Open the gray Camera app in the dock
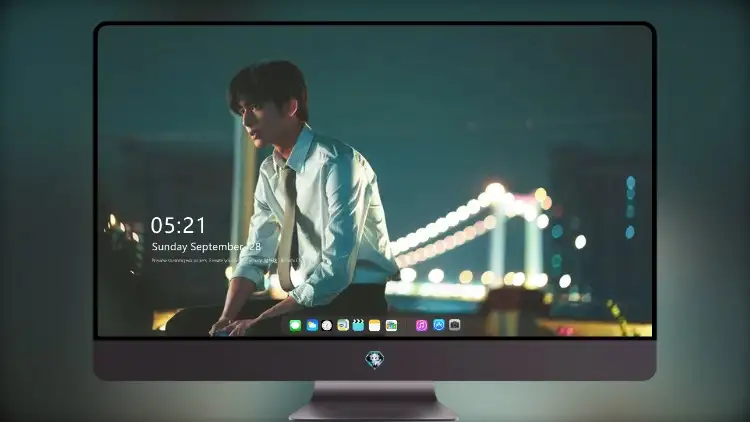750x422 pixels. pyautogui.click(x=455, y=325)
